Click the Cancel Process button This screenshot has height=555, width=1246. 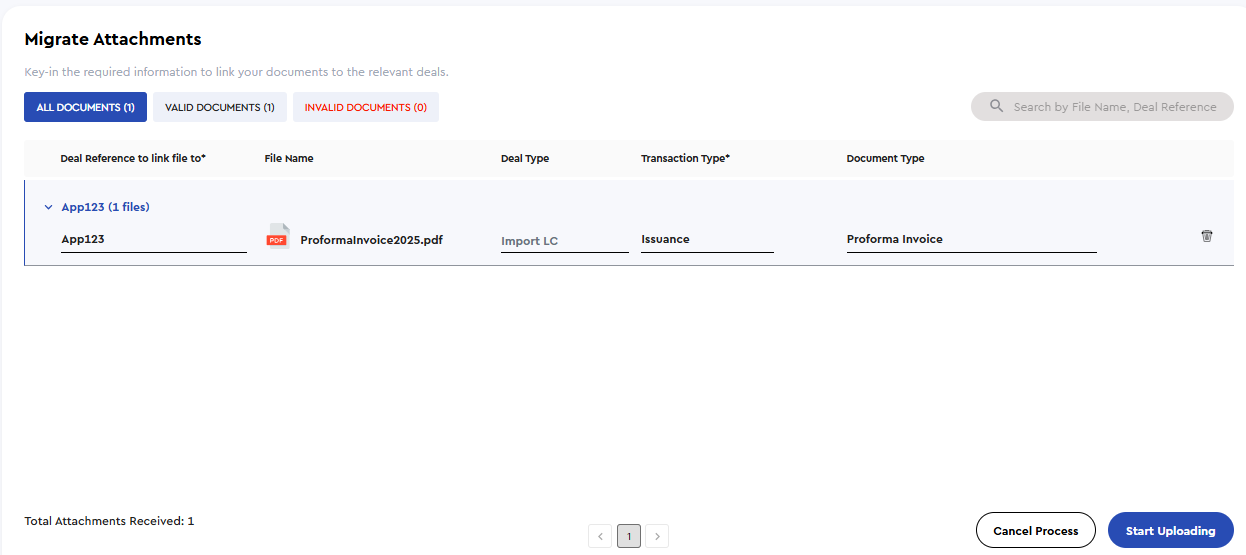point(1036,531)
